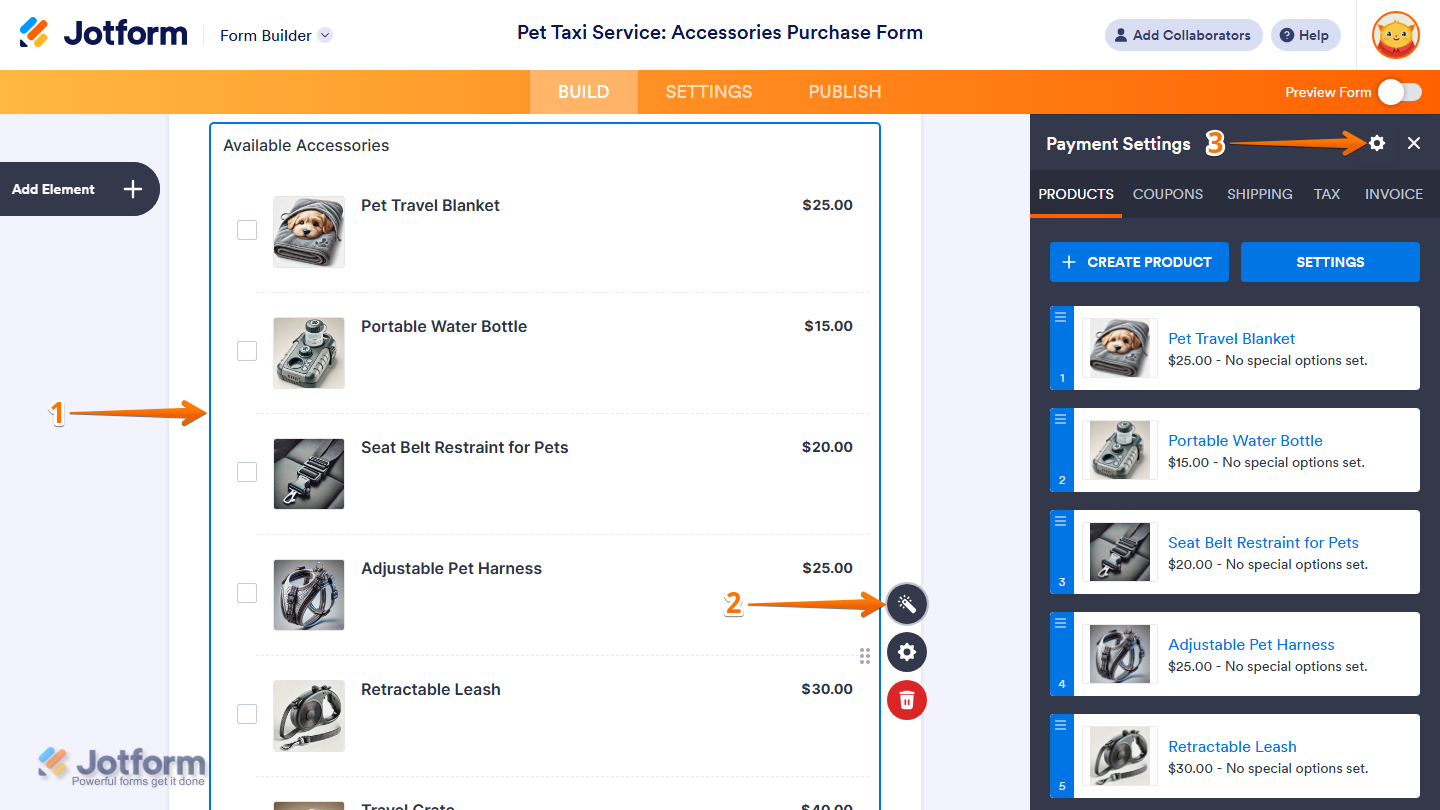Click the element drag dots handle
The image size is (1440, 810).
click(864, 656)
